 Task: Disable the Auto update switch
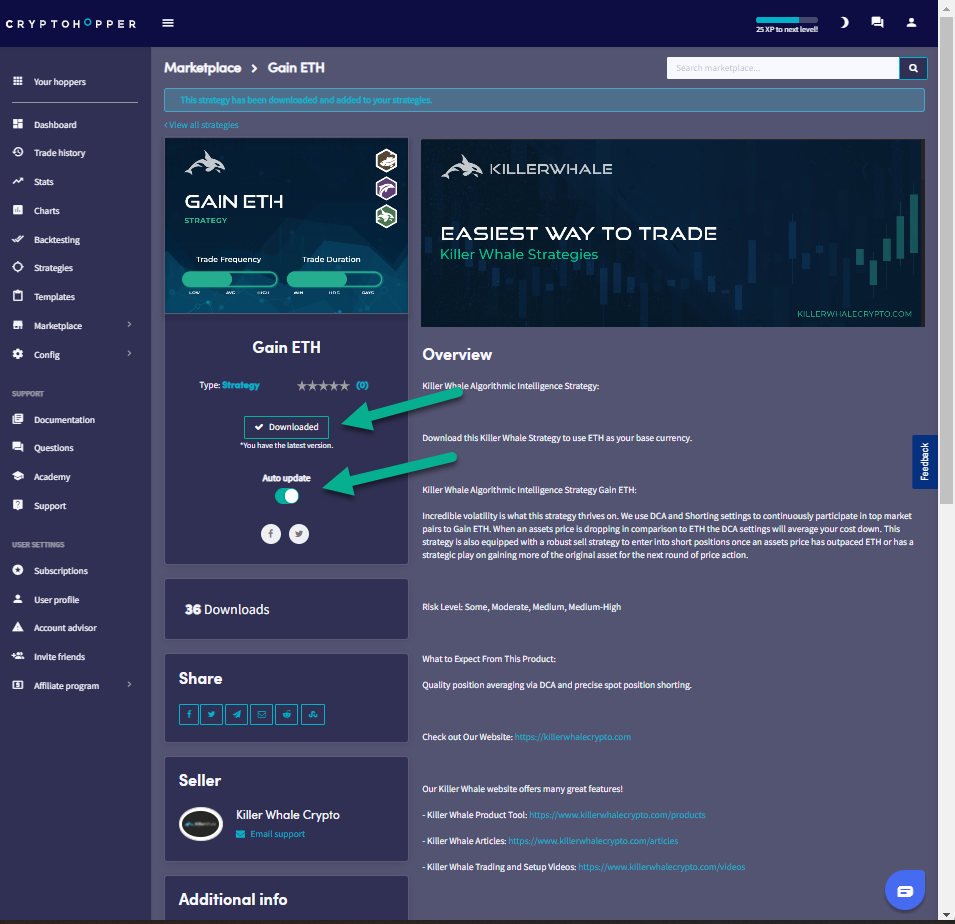point(287,496)
